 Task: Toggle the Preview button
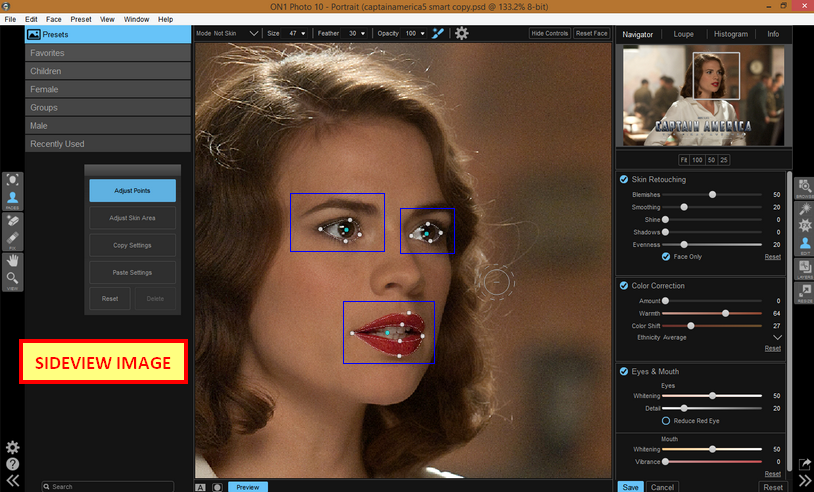coord(248,487)
